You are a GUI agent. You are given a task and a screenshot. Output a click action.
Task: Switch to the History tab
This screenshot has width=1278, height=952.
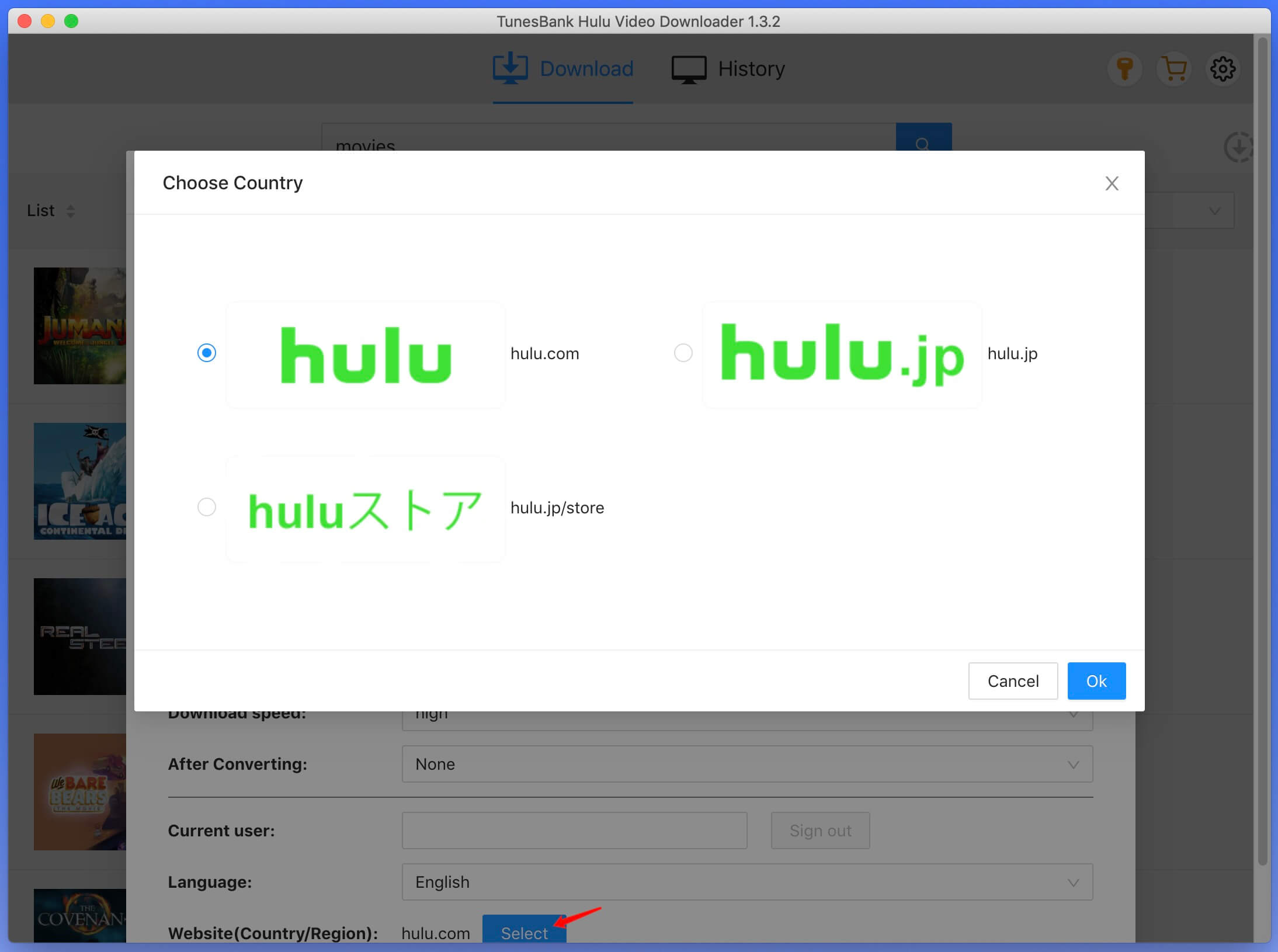(x=727, y=68)
